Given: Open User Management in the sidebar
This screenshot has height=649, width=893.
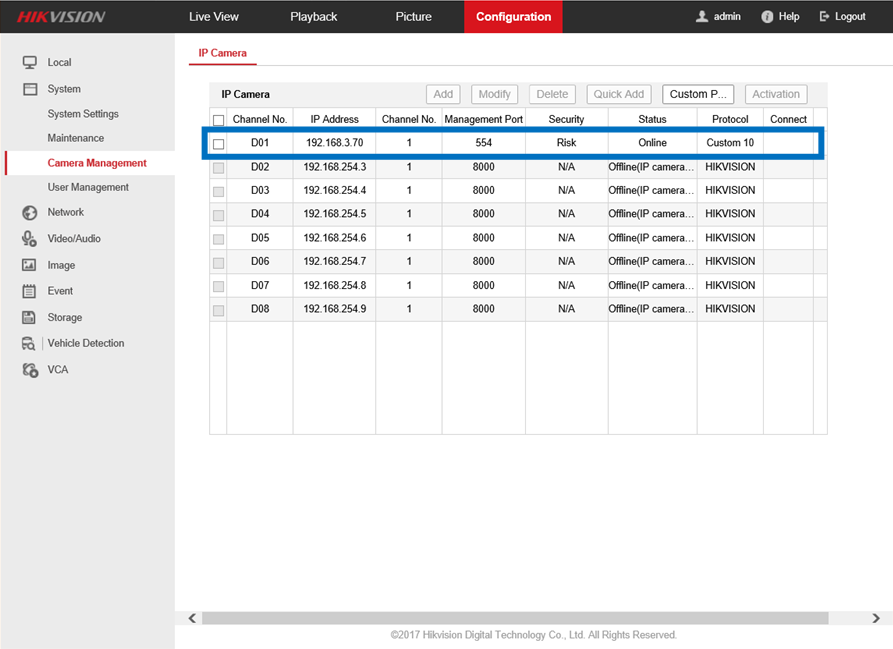Looking at the screenshot, I should pos(88,187).
